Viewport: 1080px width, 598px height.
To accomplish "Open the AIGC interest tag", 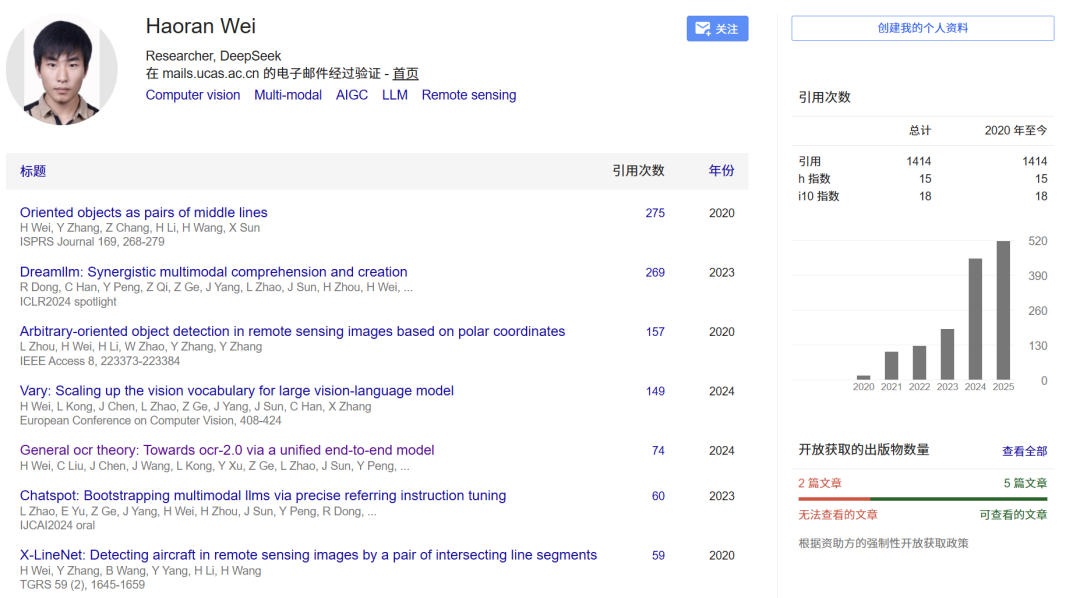I will click(352, 95).
